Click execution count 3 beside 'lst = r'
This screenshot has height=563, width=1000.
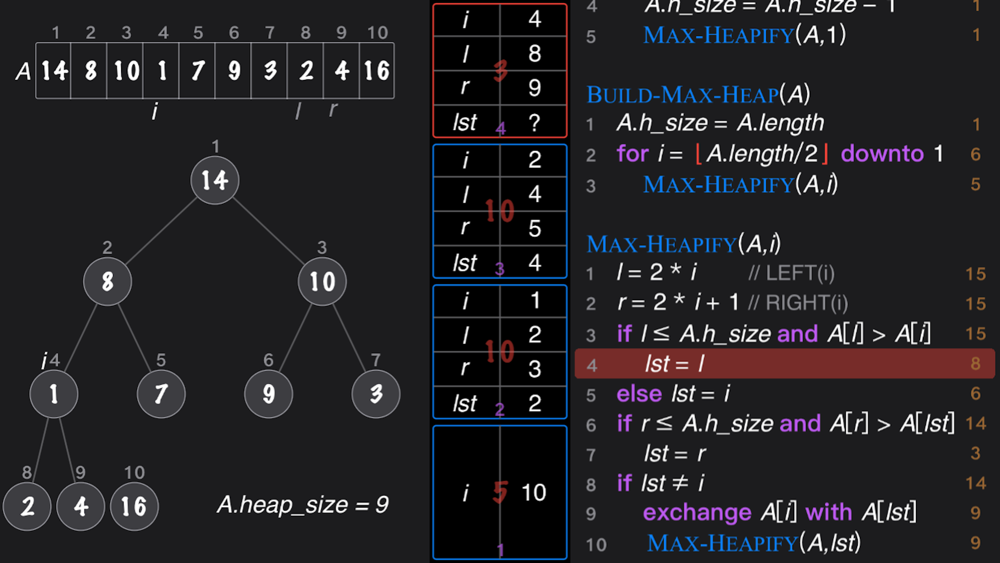(975, 453)
